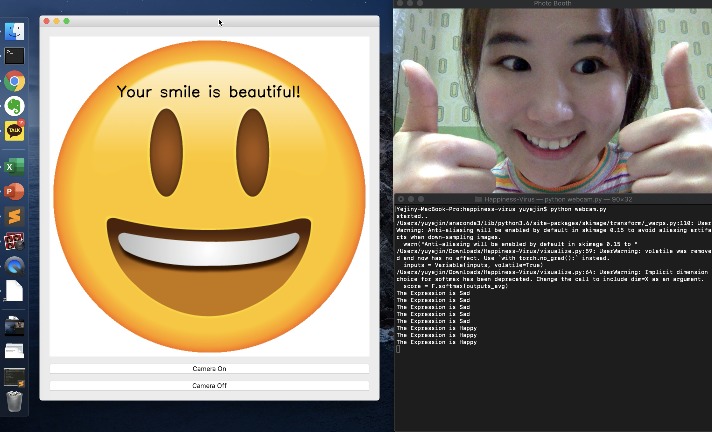Screen dimensions: 712x432
Task: Open the Trash in the dock
Action: click(15, 401)
